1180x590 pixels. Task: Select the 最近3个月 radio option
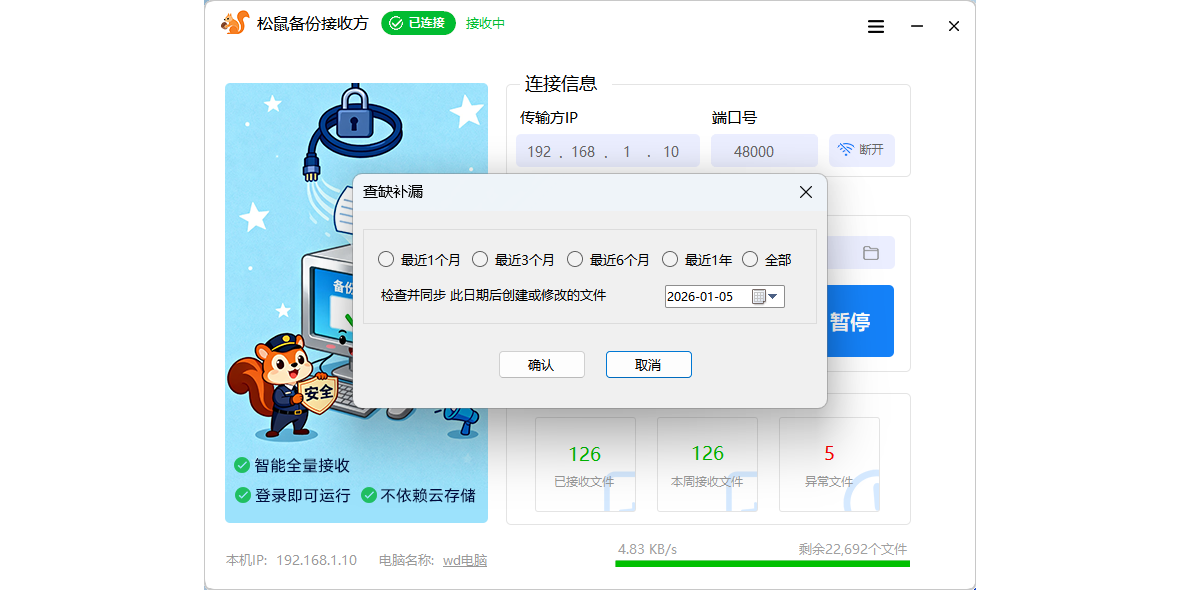pyautogui.click(x=480, y=260)
